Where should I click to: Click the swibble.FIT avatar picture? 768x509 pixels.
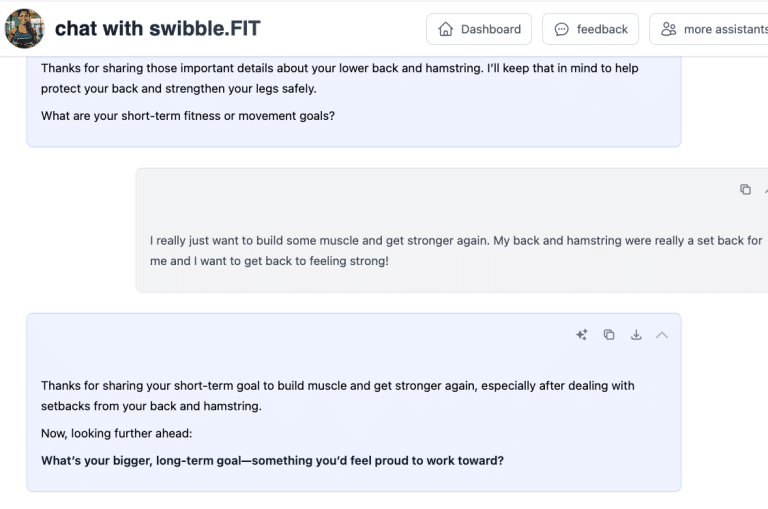pos(24,28)
